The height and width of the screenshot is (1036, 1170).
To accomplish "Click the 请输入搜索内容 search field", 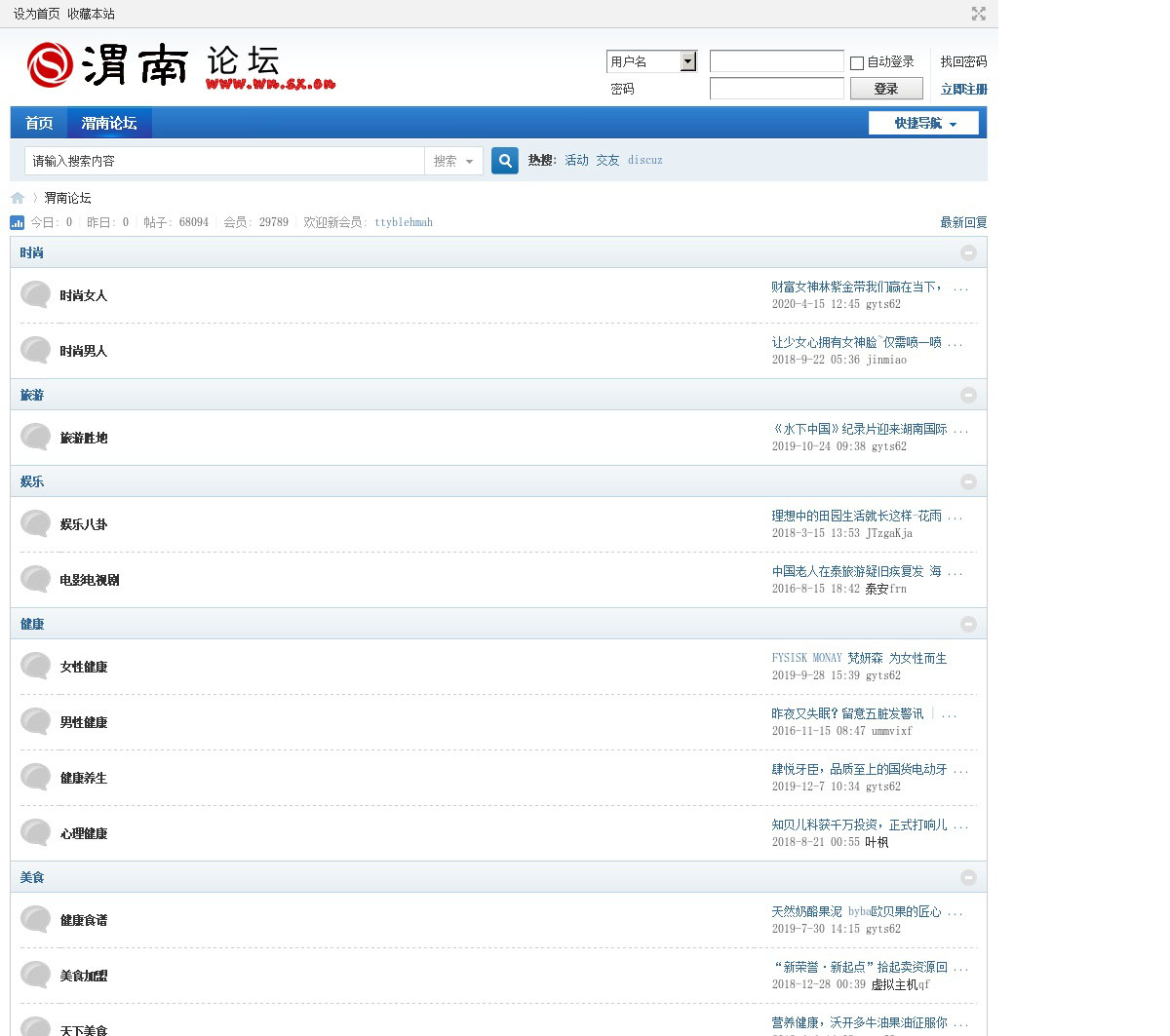I will 224,161.
